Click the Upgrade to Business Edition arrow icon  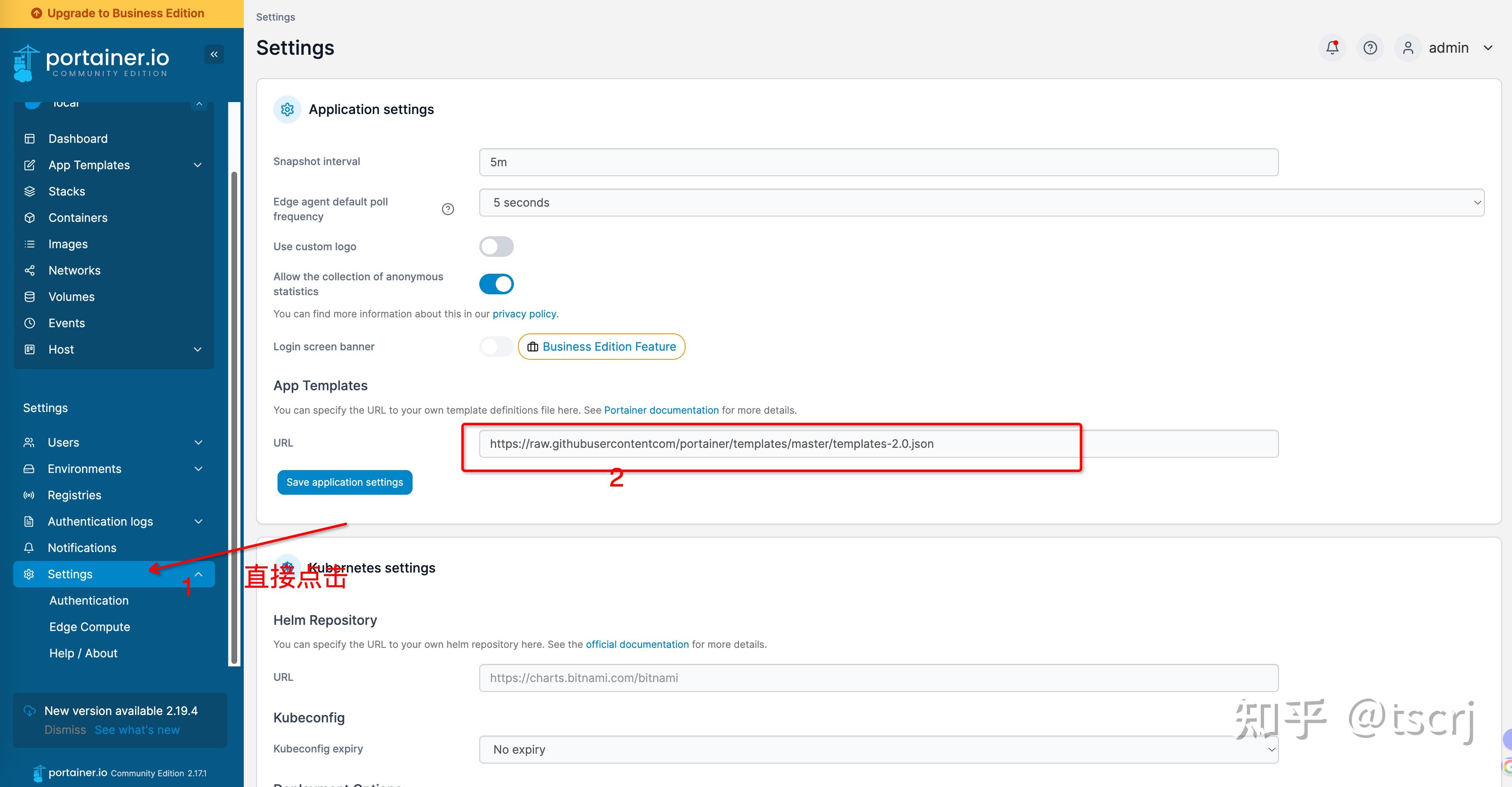tap(36, 13)
